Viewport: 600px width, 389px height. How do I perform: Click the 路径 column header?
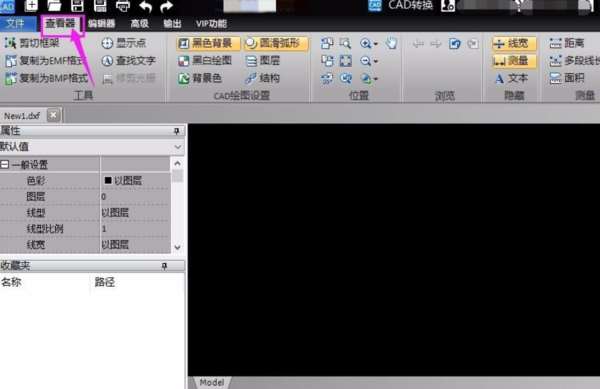104,282
